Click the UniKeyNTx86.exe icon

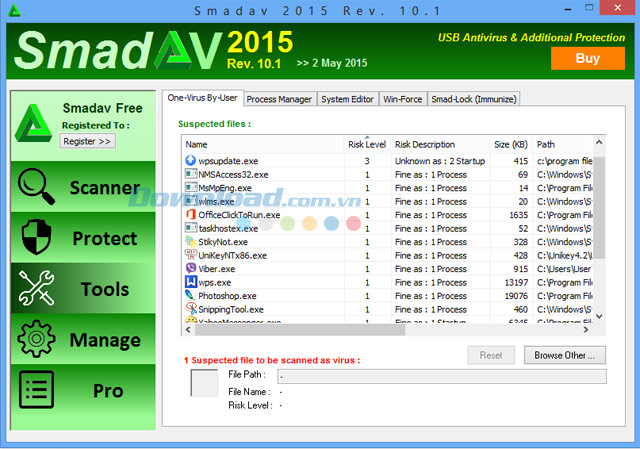(190, 255)
